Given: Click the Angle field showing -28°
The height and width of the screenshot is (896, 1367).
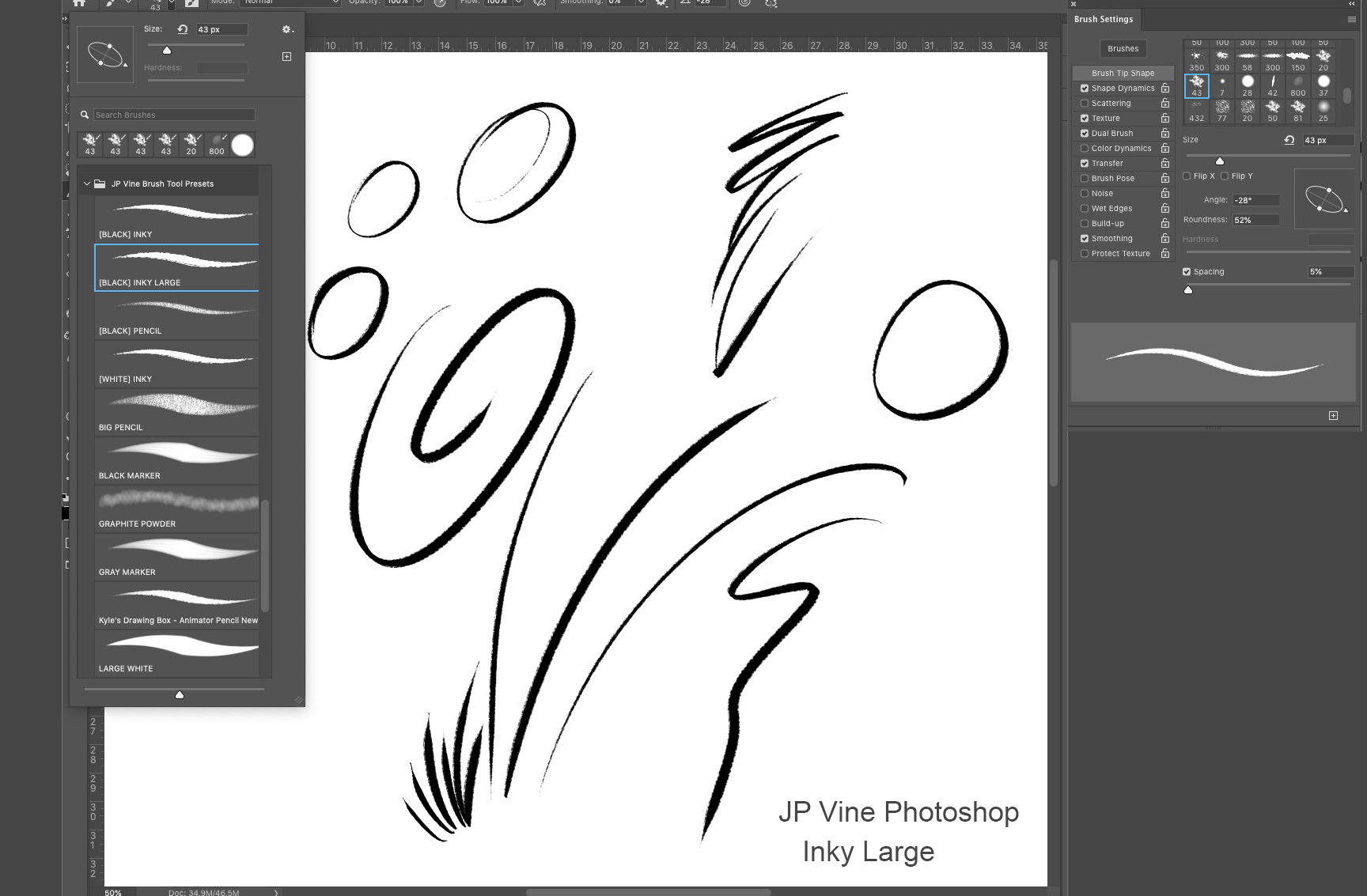Looking at the screenshot, I should coord(1255,200).
